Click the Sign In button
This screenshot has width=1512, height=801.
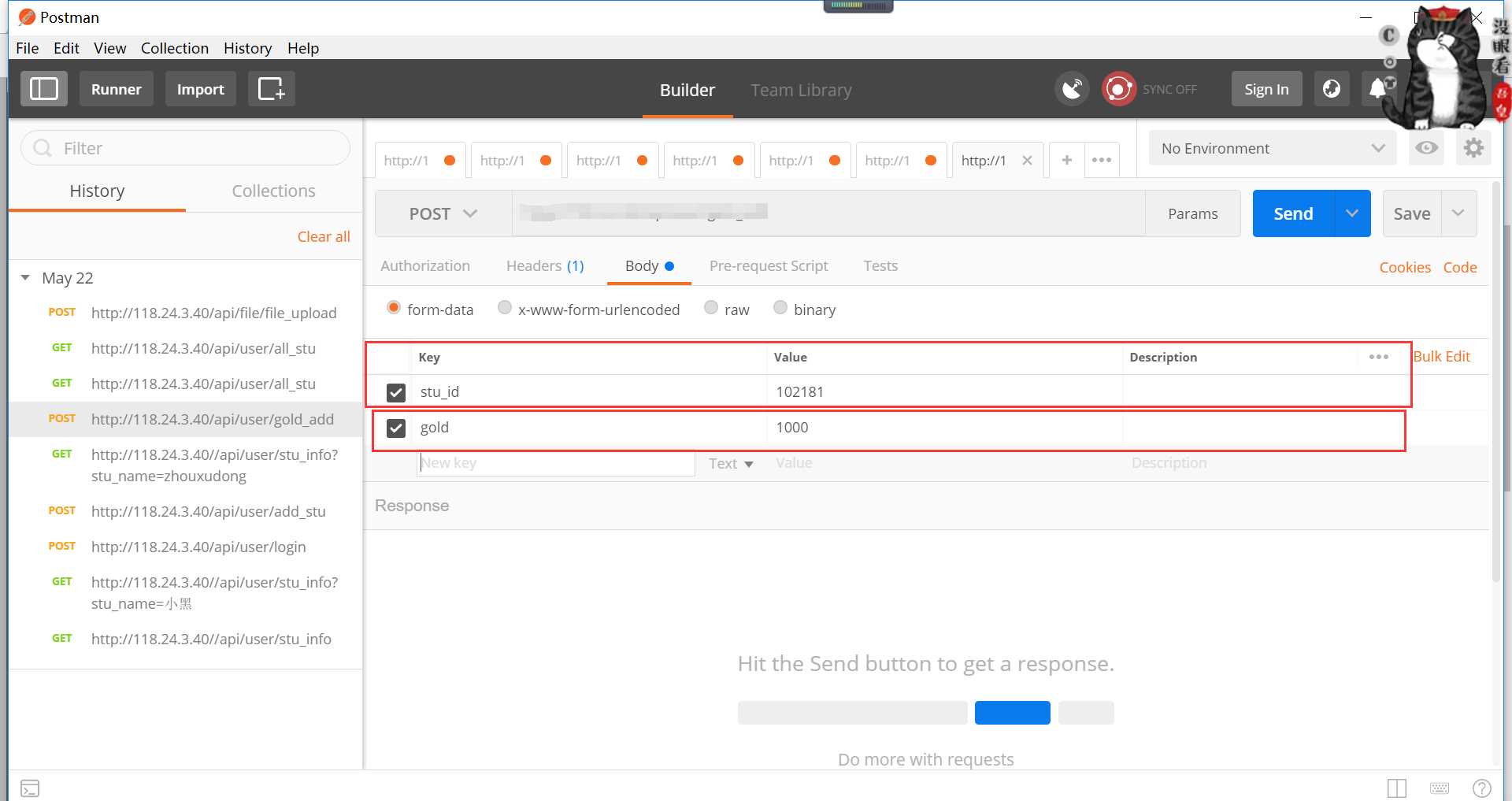(x=1266, y=89)
